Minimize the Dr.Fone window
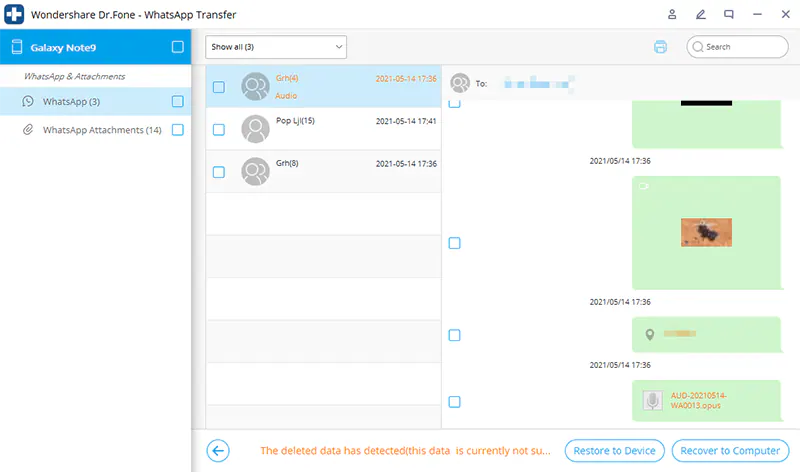The height and width of the screenshot is (472, 800). [x=757, y=14]
